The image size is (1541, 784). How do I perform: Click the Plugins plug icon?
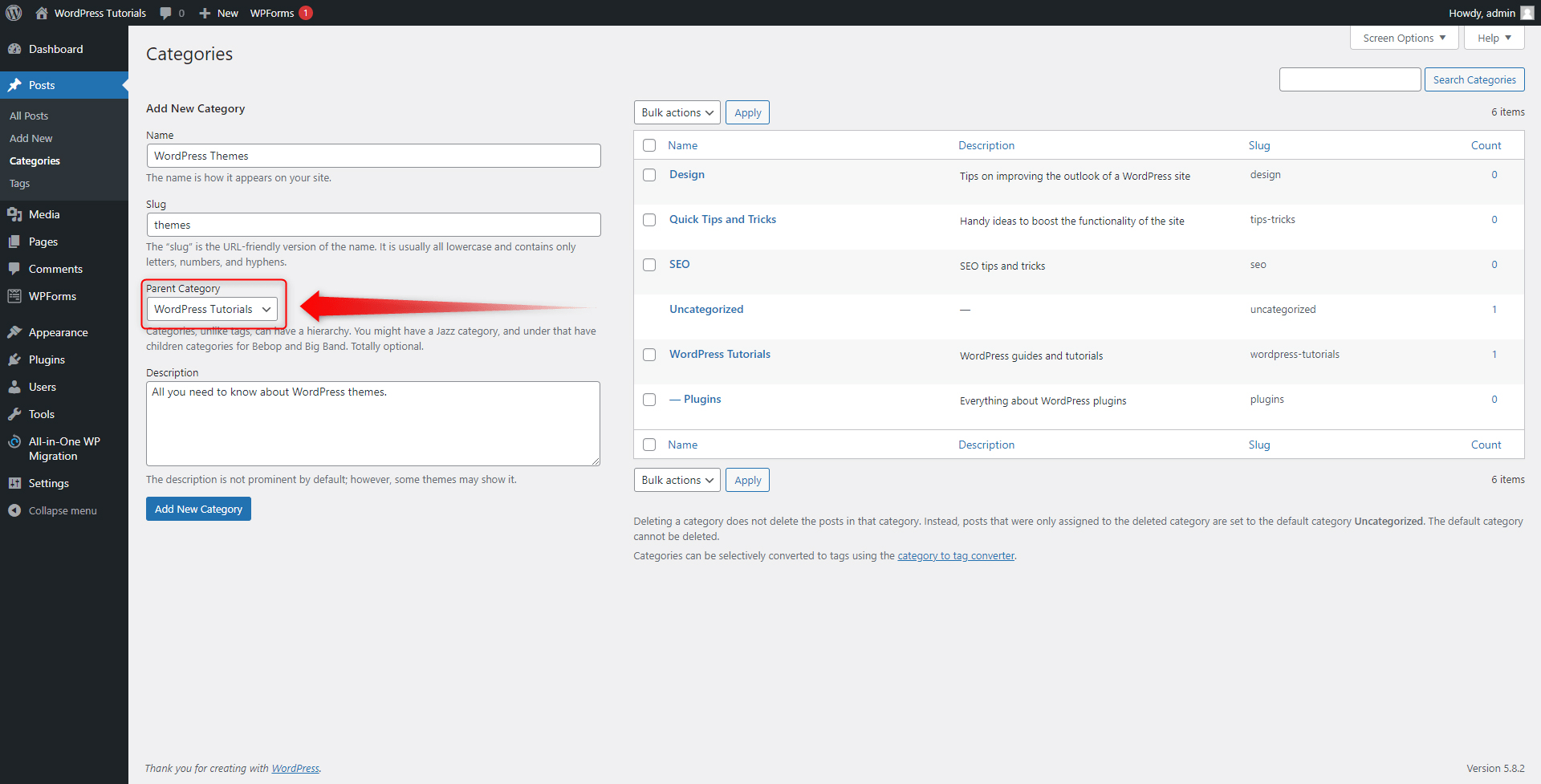click(14, 360)
